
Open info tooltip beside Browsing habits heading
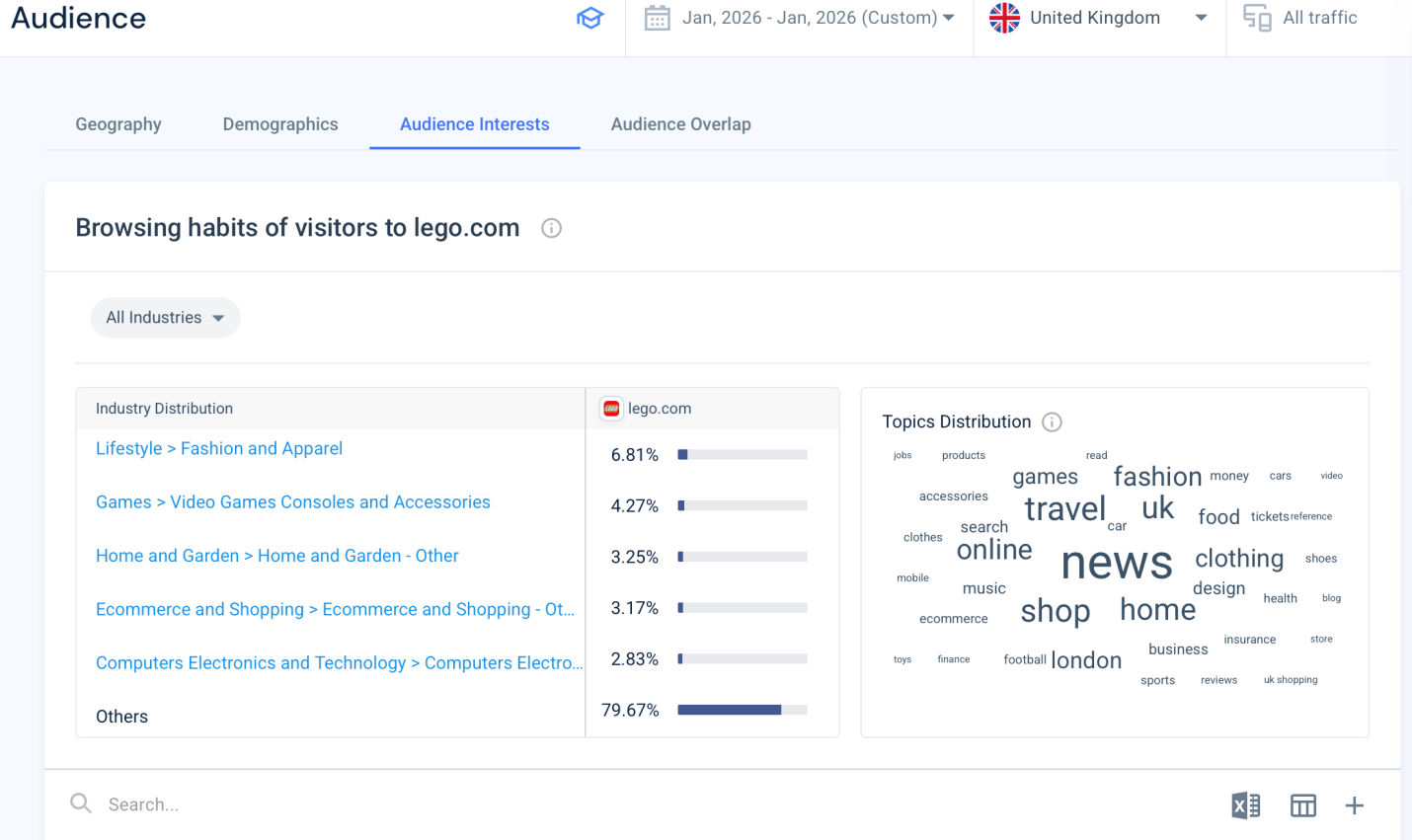coord(551,228)
